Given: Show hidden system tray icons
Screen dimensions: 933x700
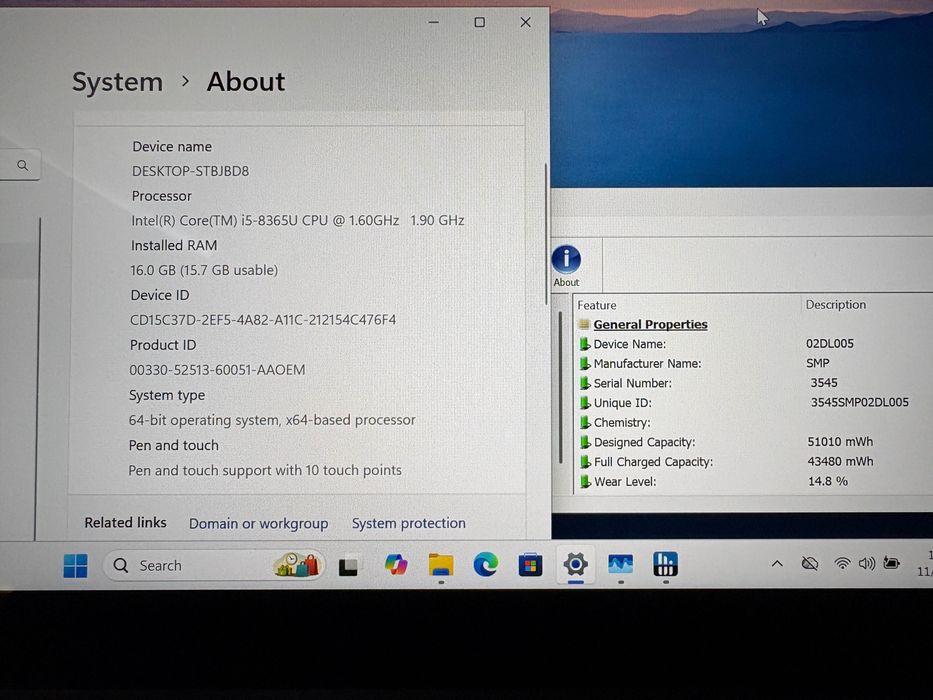Looking at the screenshot, I should 777,564.
